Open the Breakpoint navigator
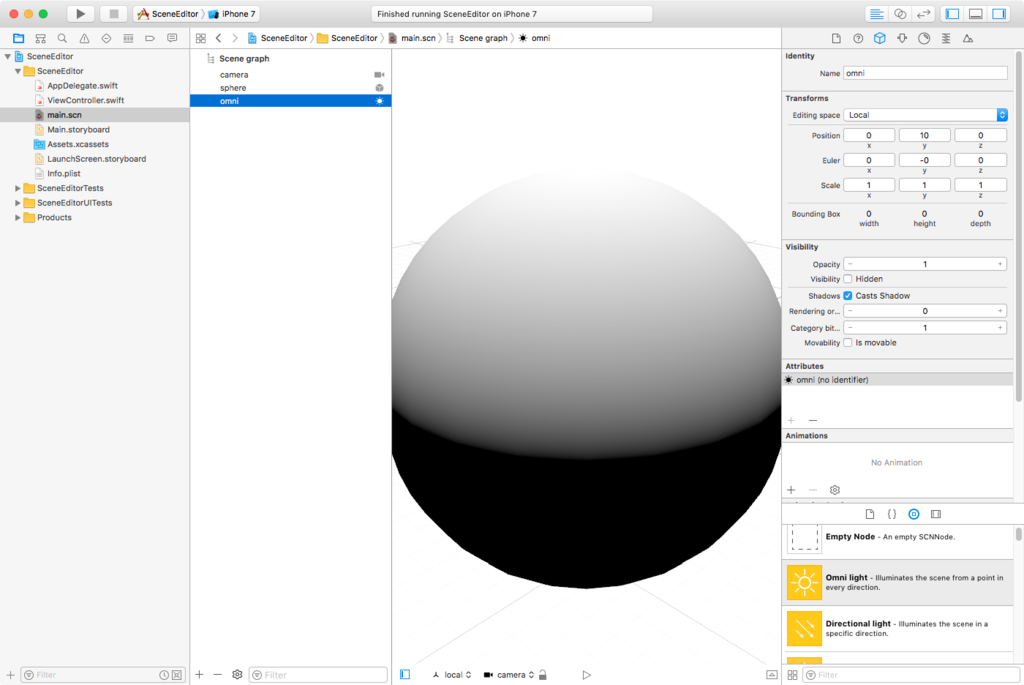1024x685 pixels. (x=150, y=39)
